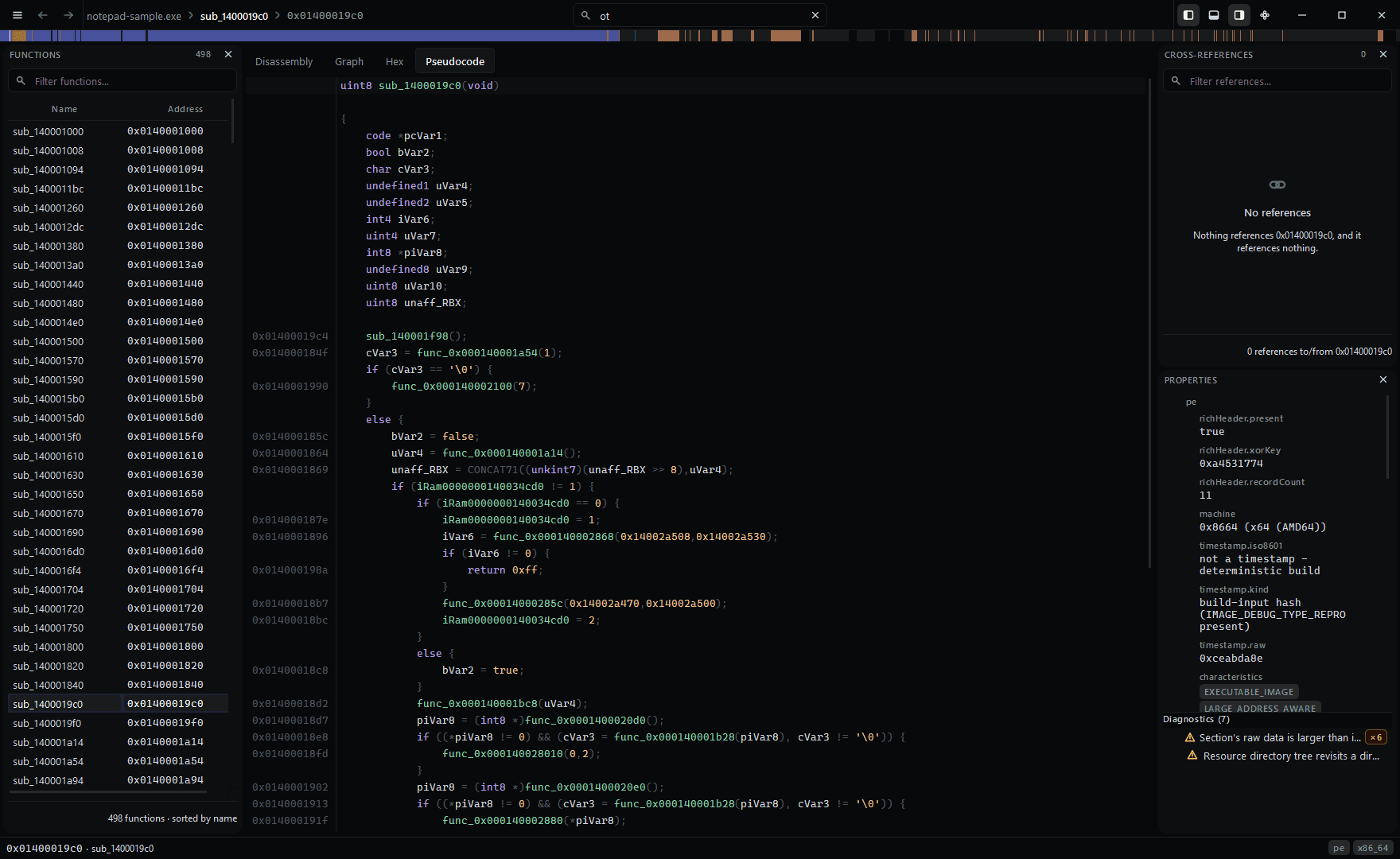The image size is (1400, 859).
Task: Sort functions by Name column header
Action: pyautogui.click(x=64, y=109)
